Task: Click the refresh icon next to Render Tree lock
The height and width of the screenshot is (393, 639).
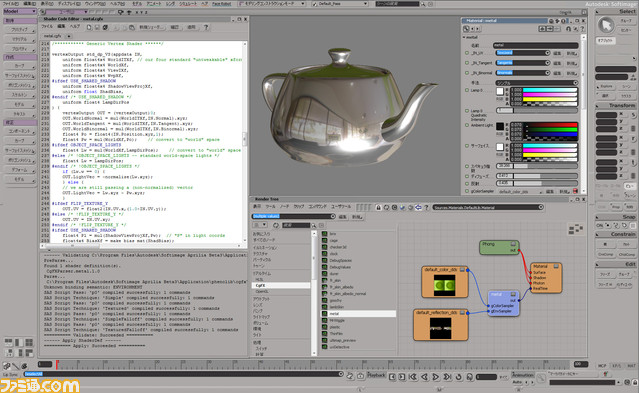Action: [386, 208]
